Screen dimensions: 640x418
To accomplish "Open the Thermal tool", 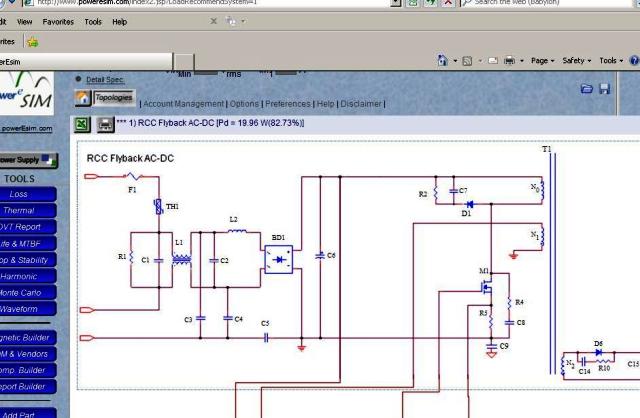I will pyautogui.click(x=28, y=211).
